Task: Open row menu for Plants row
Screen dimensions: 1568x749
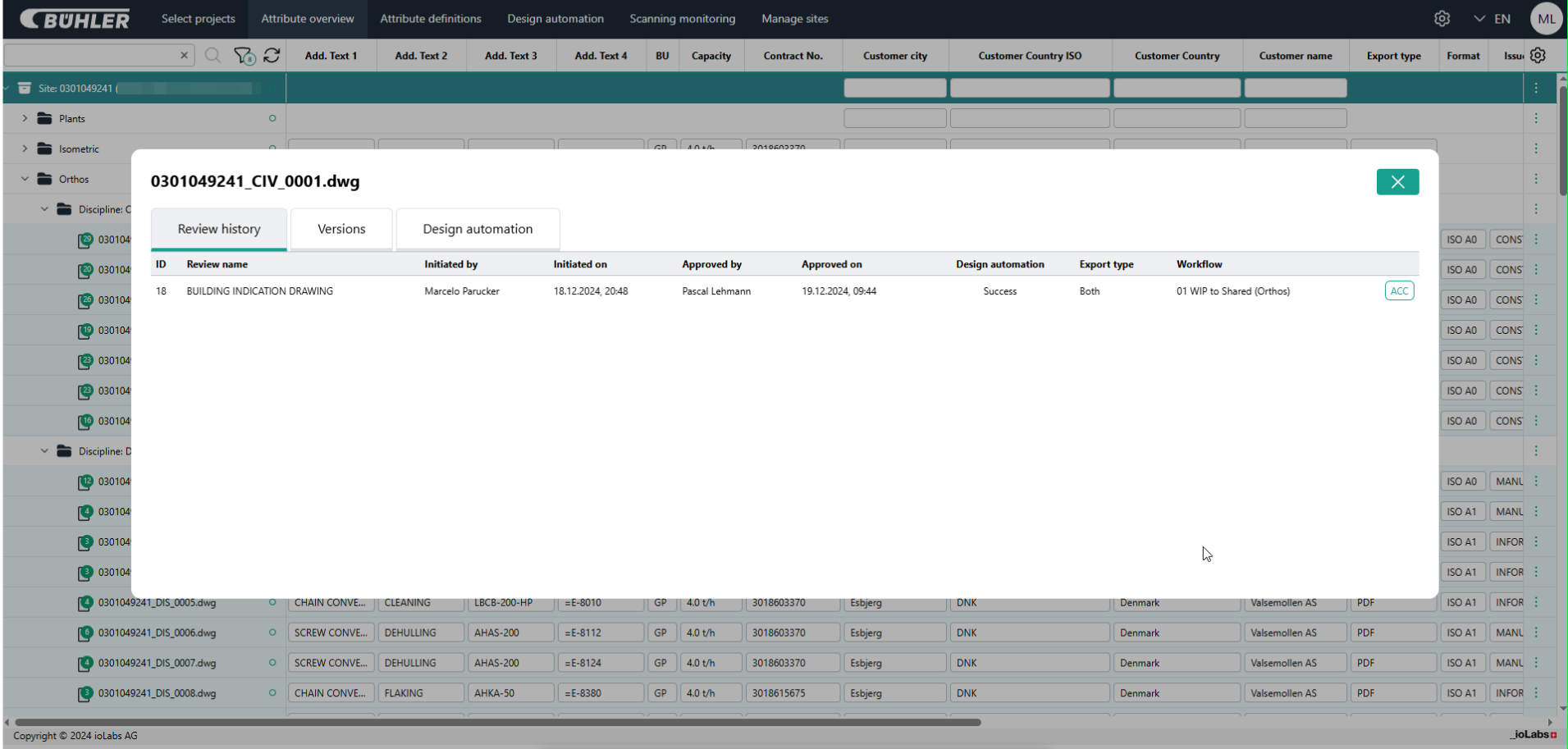Action: (1536, 118)
